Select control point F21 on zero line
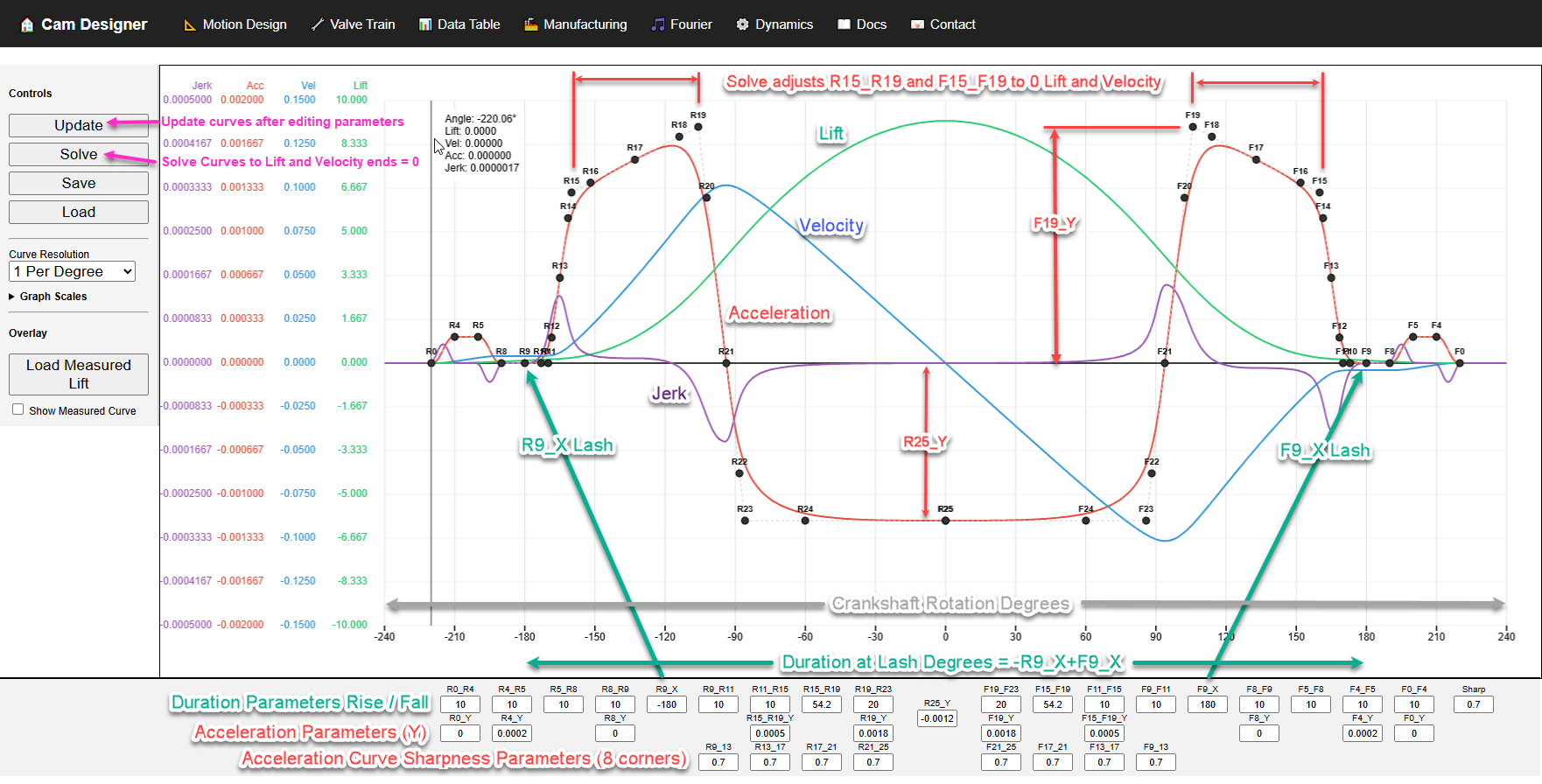The height and width of the screenshot is (784, 1542). click(x=1165, y=363)
